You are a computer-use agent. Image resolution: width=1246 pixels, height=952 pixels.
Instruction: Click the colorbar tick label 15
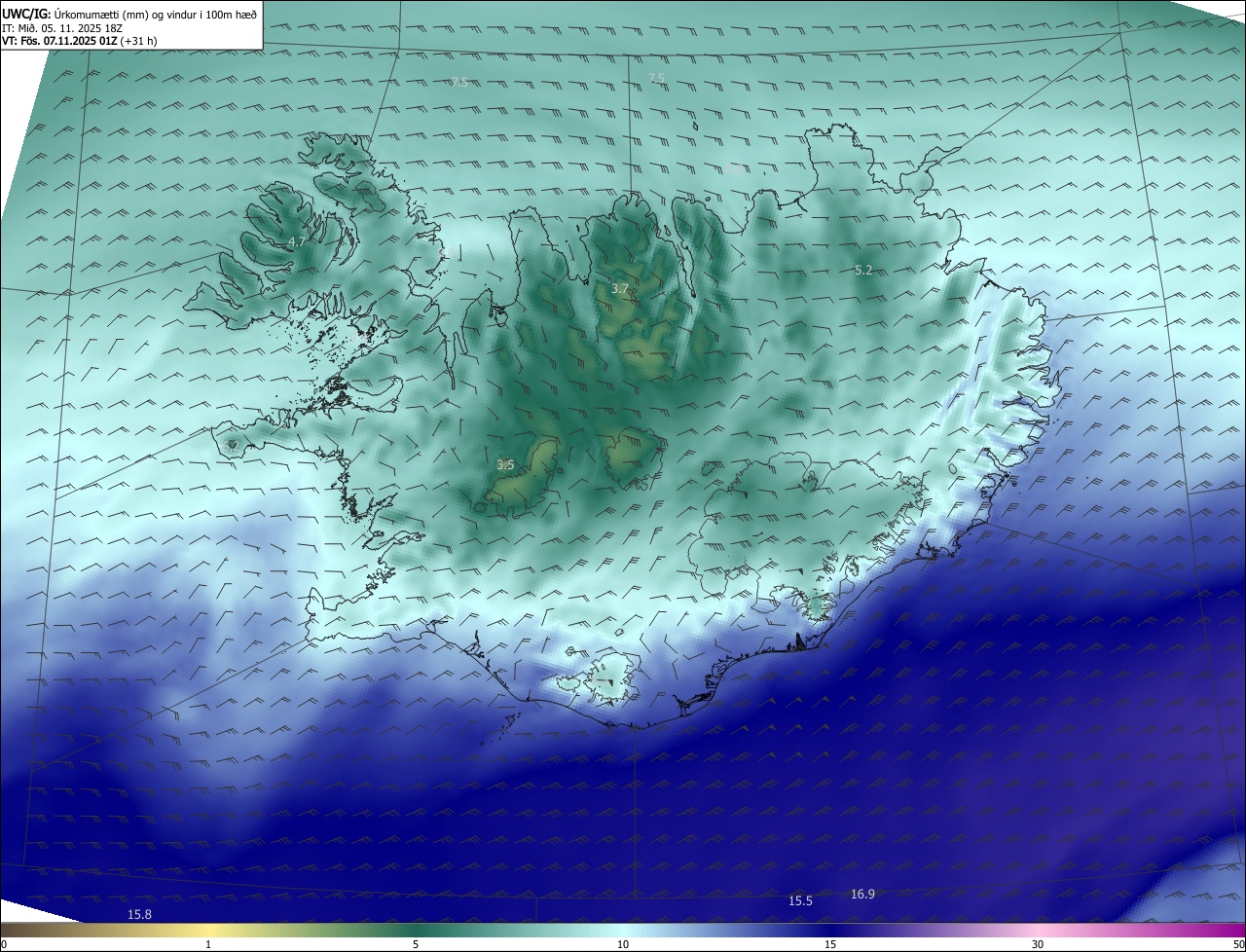tap(830, 944)
